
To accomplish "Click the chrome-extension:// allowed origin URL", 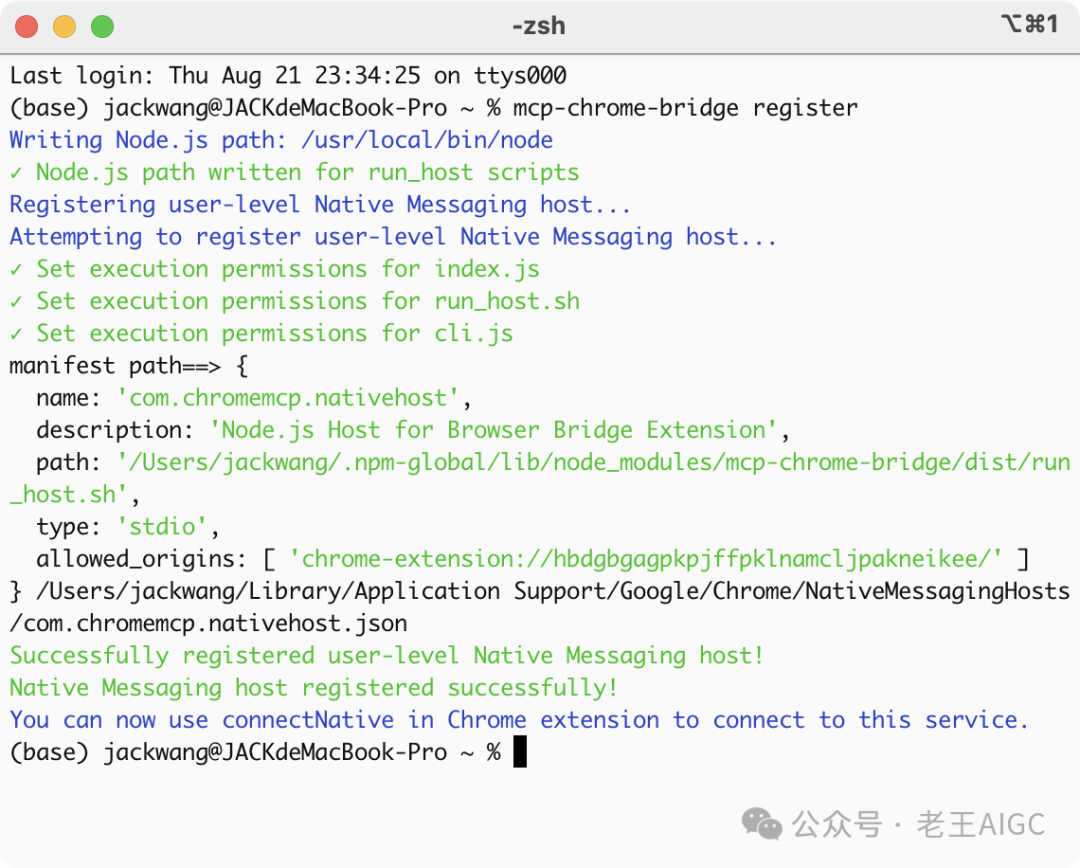I will point(646,559).
